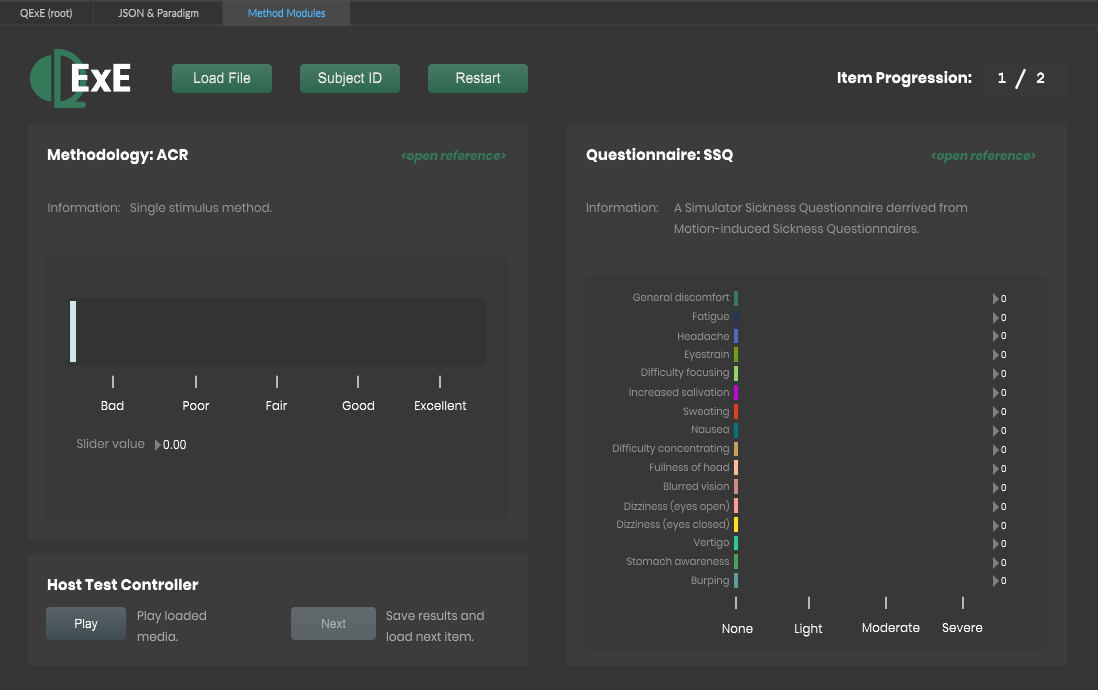Click the Slider value 0.00 number box
This screenshot has width=1098, height=690.
[171, 445]
